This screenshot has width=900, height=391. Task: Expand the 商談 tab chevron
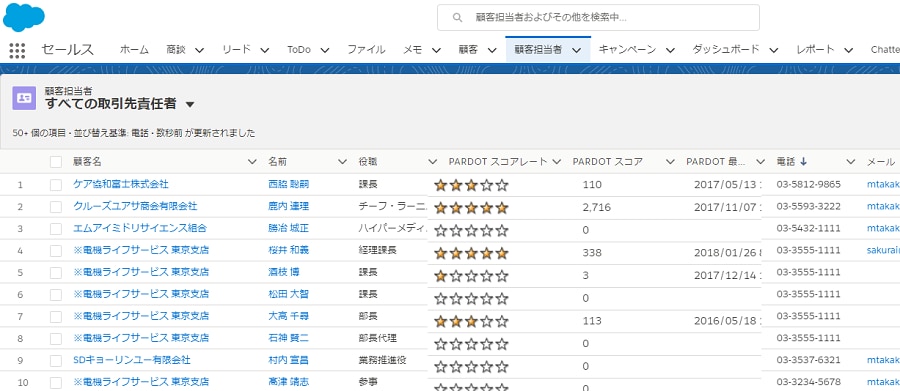200,50
